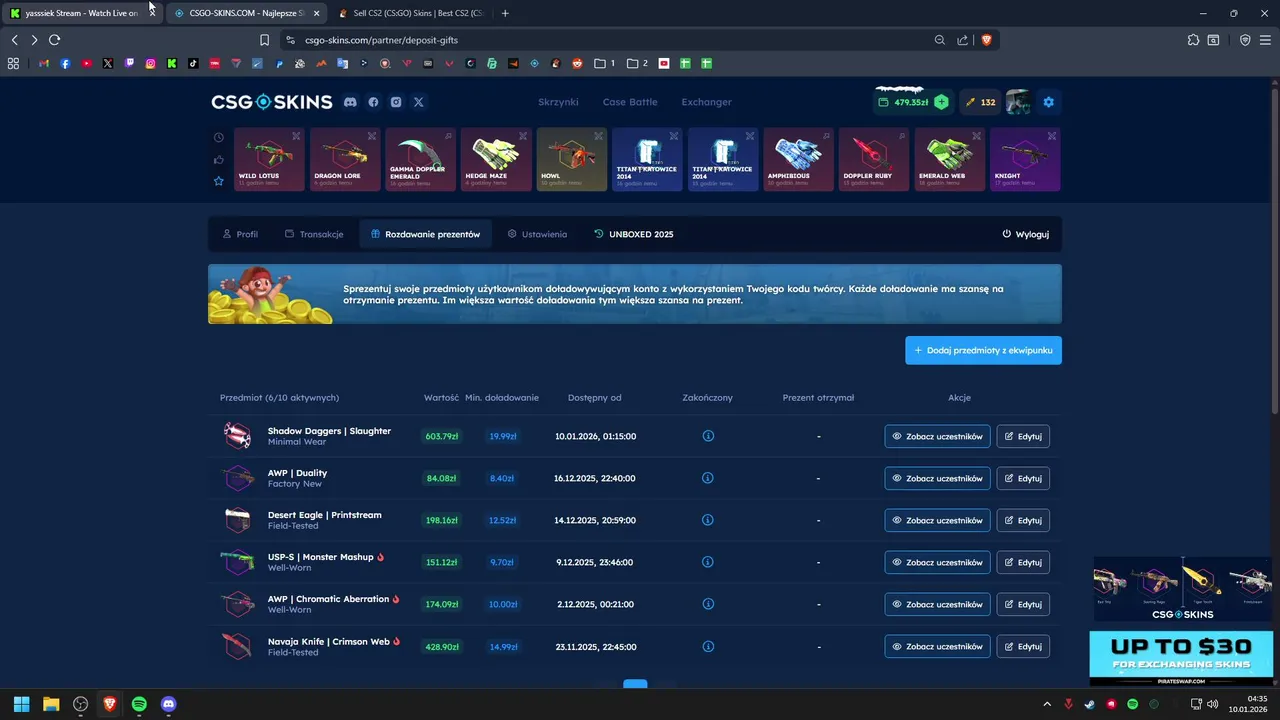Open Discord from the Windows taskbar
The width and height of the screenshot is (1280, 720).
point(168,704)
